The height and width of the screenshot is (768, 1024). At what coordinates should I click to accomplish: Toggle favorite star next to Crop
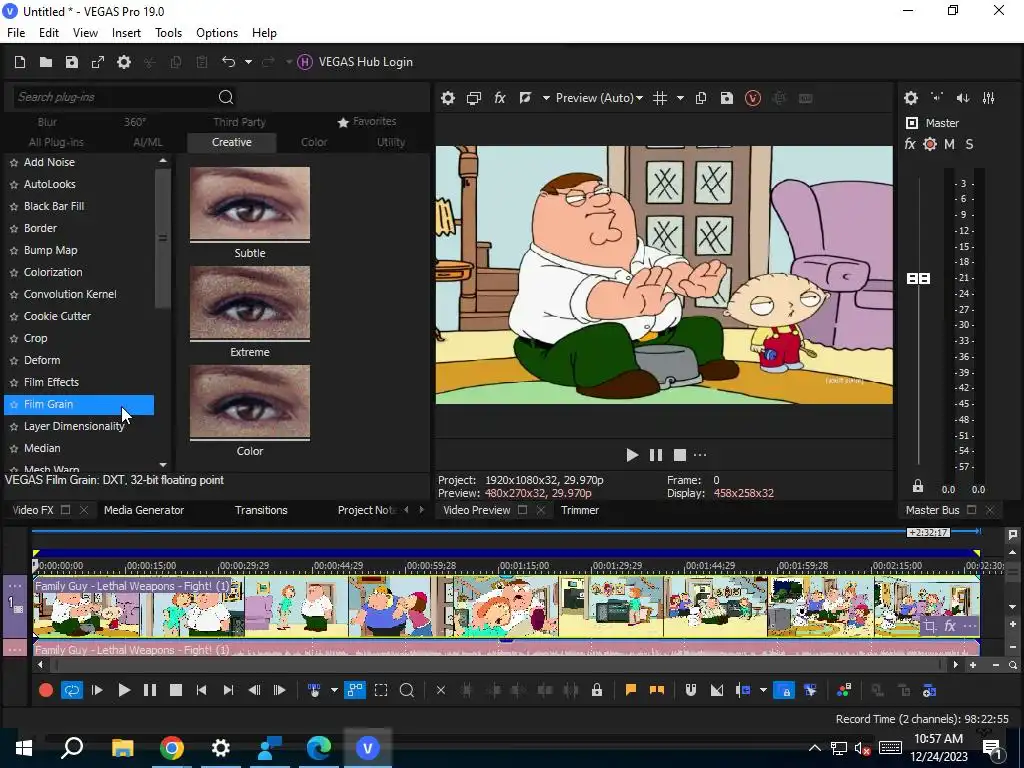[14, 339]
